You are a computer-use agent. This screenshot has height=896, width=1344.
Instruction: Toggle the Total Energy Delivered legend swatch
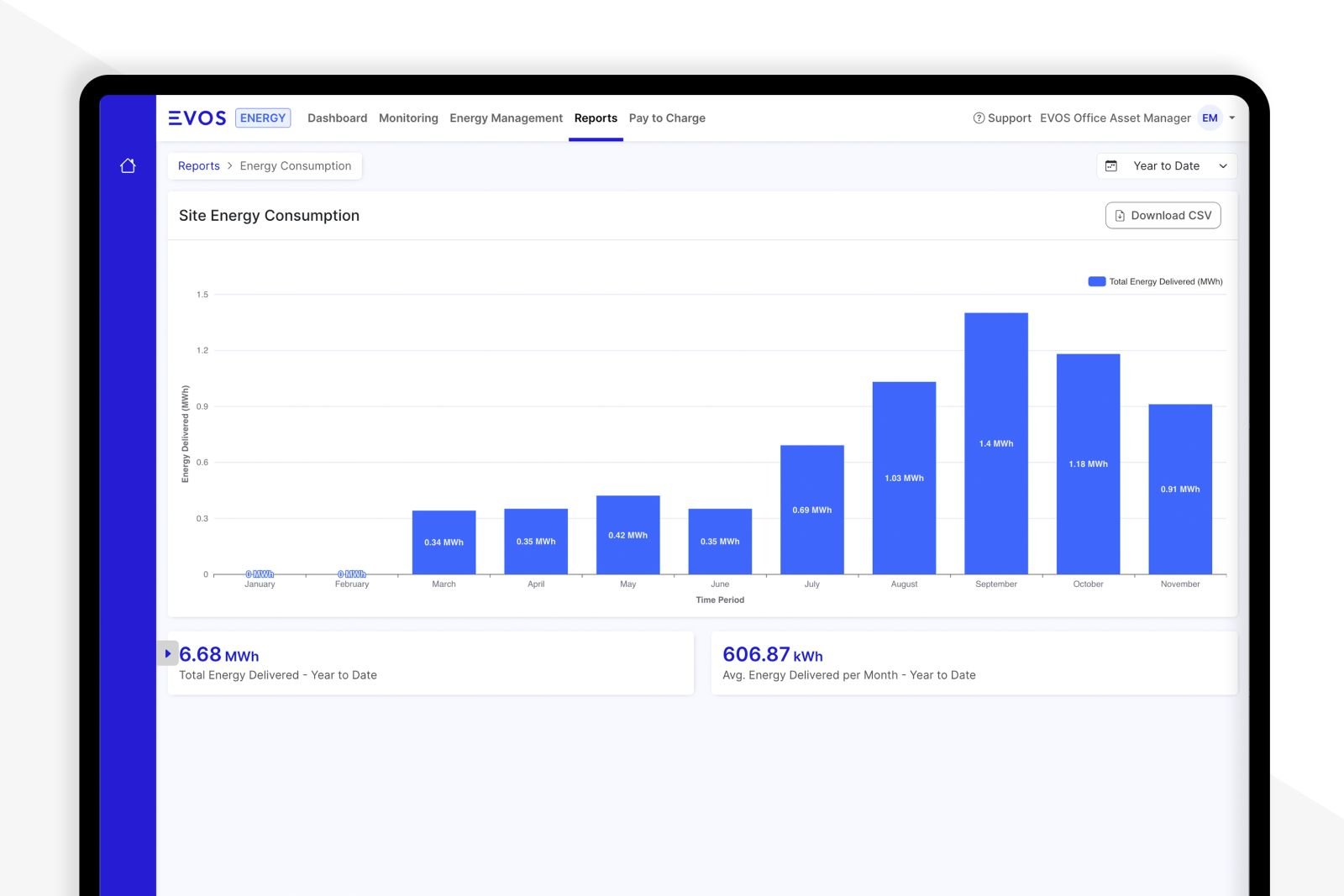tap(1096, 282)
